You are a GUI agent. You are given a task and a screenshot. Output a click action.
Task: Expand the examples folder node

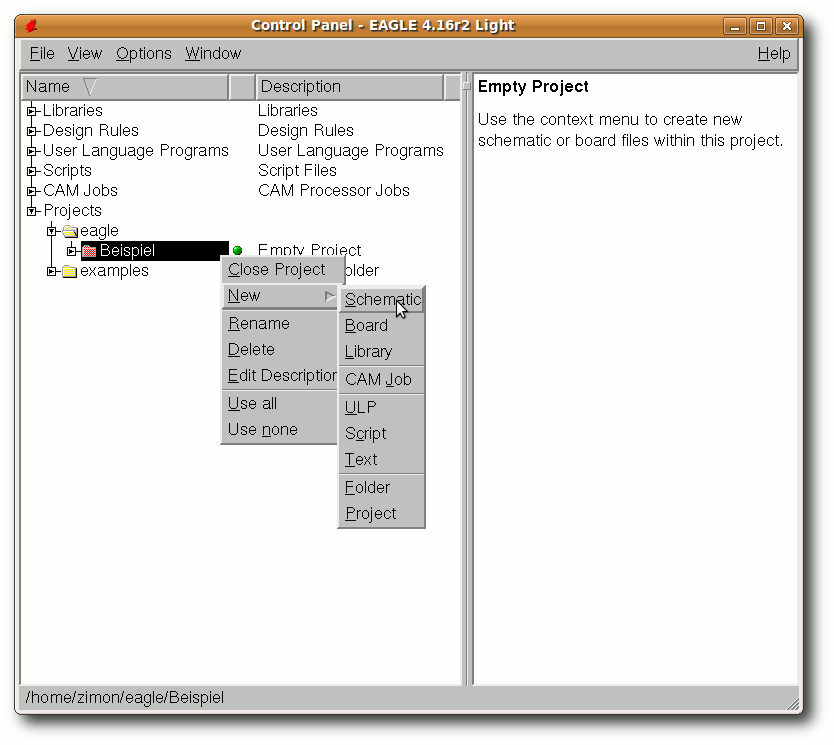click(x=52, y=271)
